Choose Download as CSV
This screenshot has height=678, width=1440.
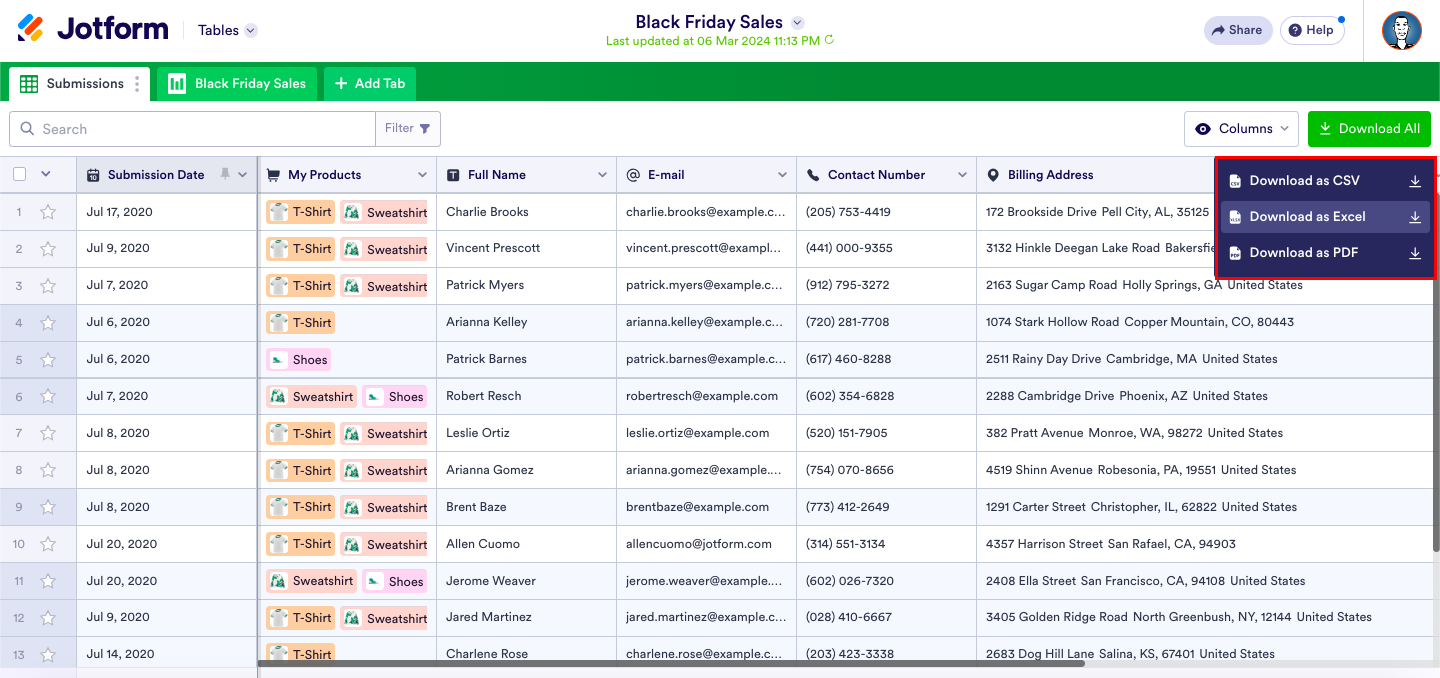1325,181
